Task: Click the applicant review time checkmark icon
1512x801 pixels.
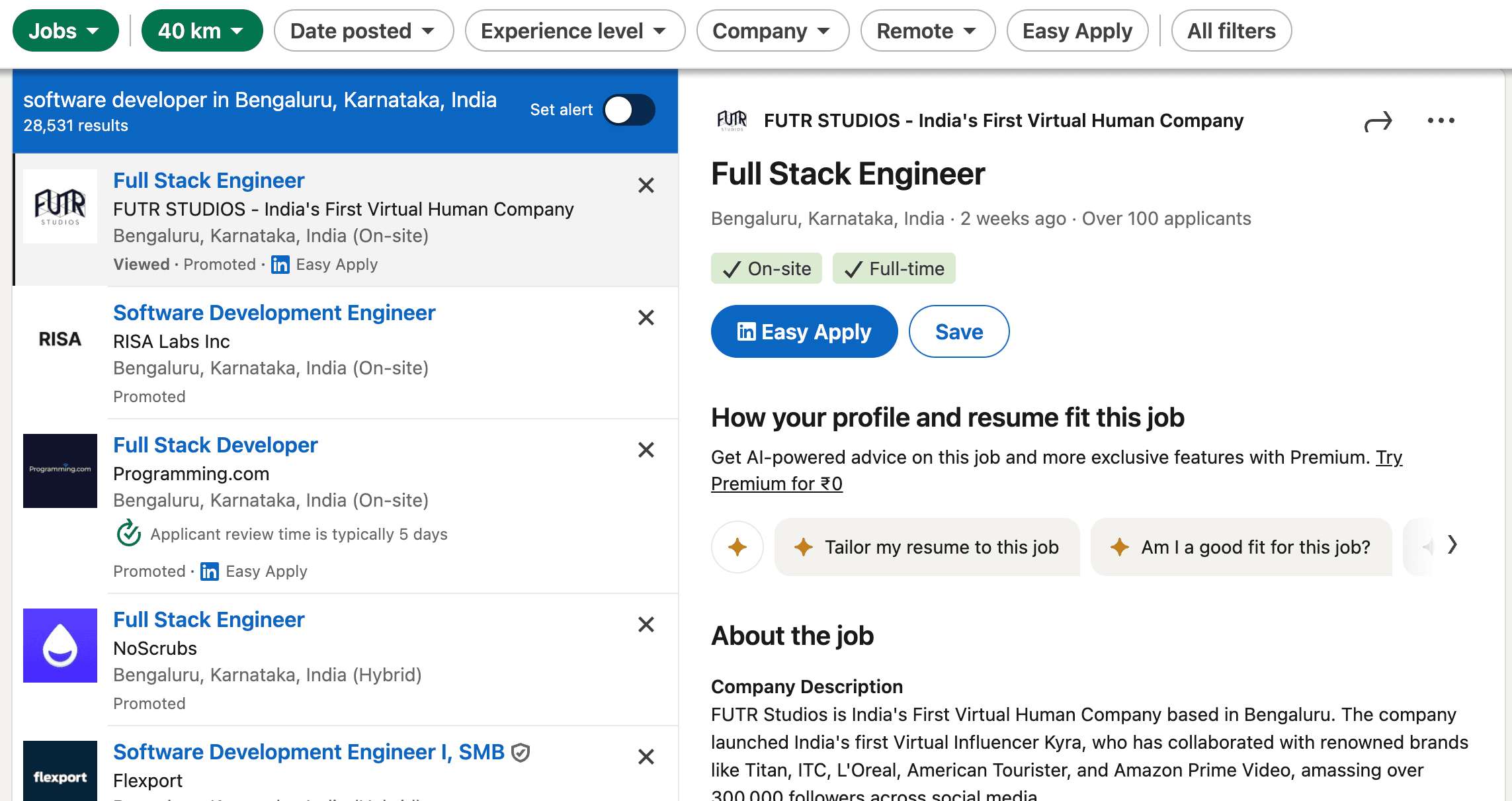Action: (129, 533)
